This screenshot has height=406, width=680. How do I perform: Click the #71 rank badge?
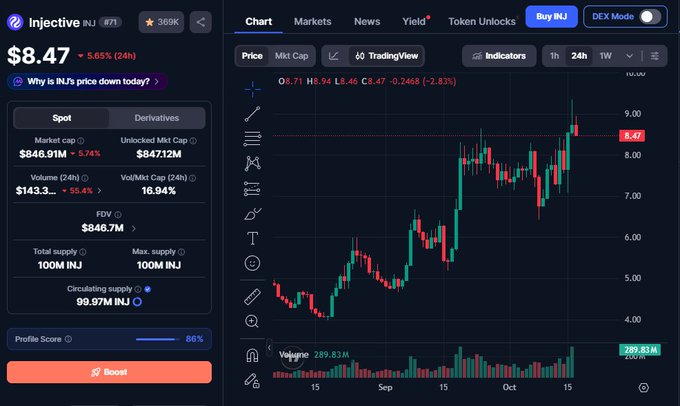pyautogui.click(x=111, y=22)
